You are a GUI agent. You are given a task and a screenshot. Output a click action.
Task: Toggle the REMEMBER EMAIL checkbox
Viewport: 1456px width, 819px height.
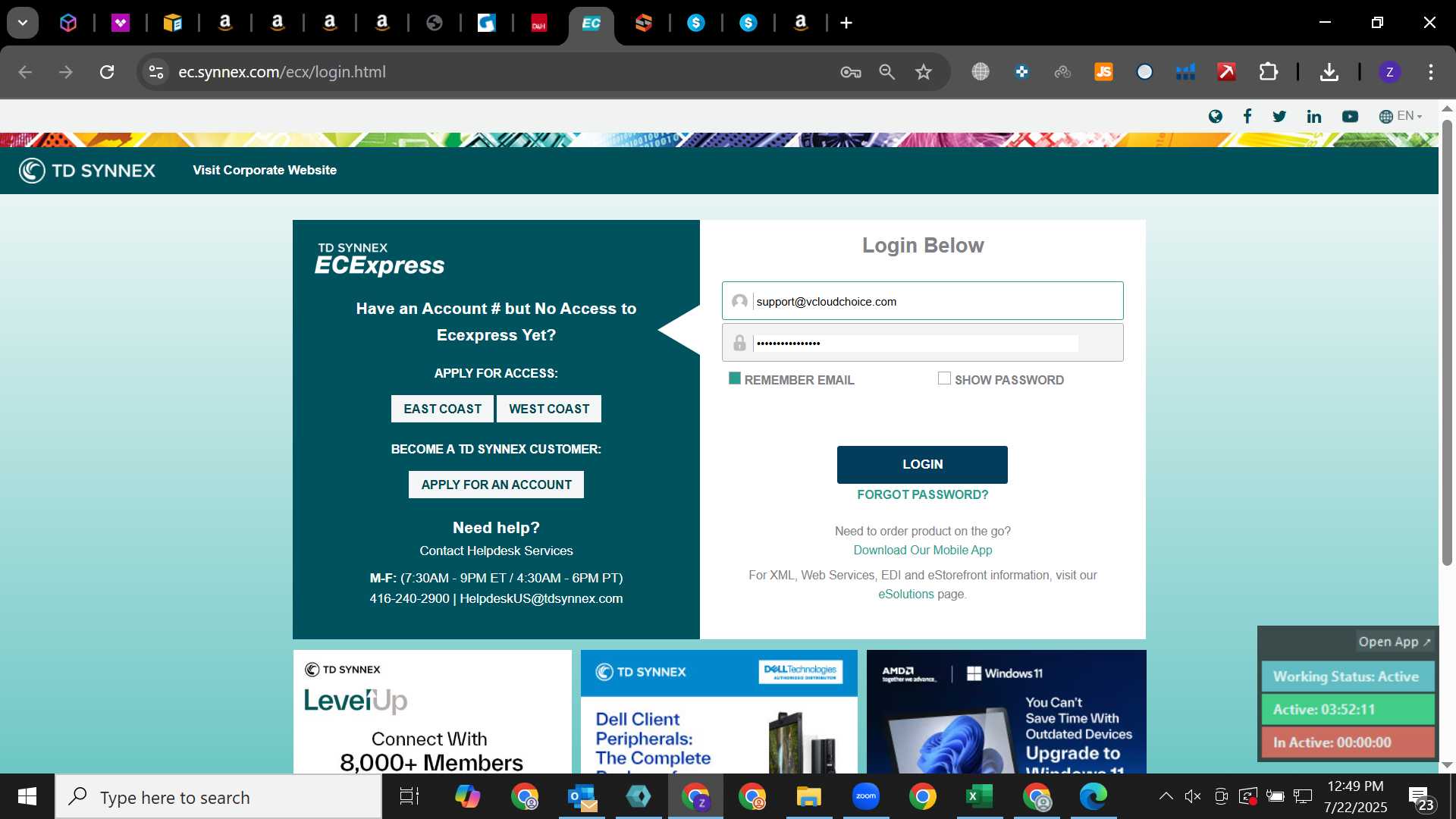(734, 378)
